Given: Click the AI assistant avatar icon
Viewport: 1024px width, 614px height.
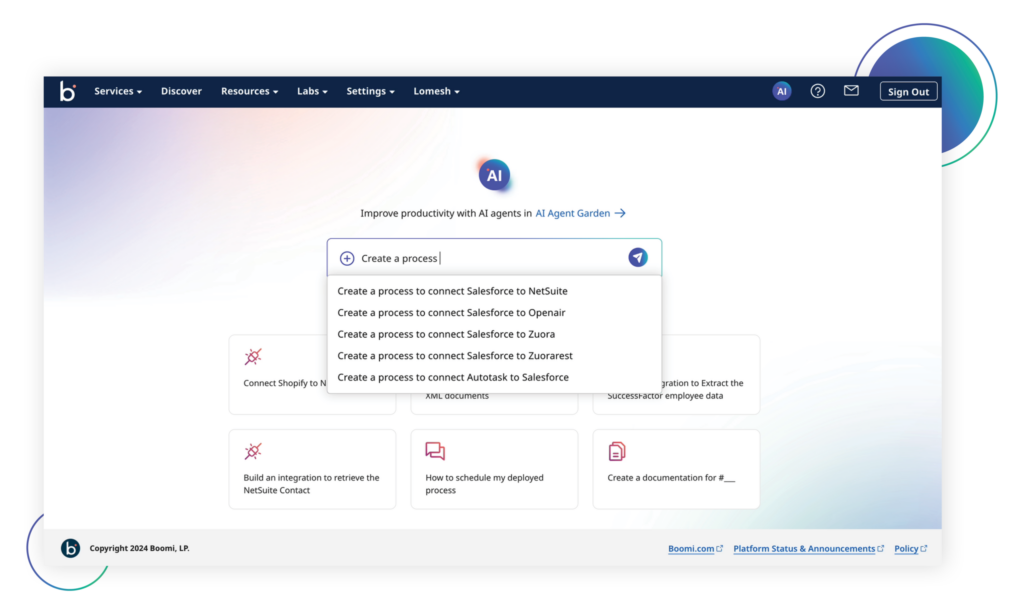Looking at the screenshot, I should pos(781,90).
